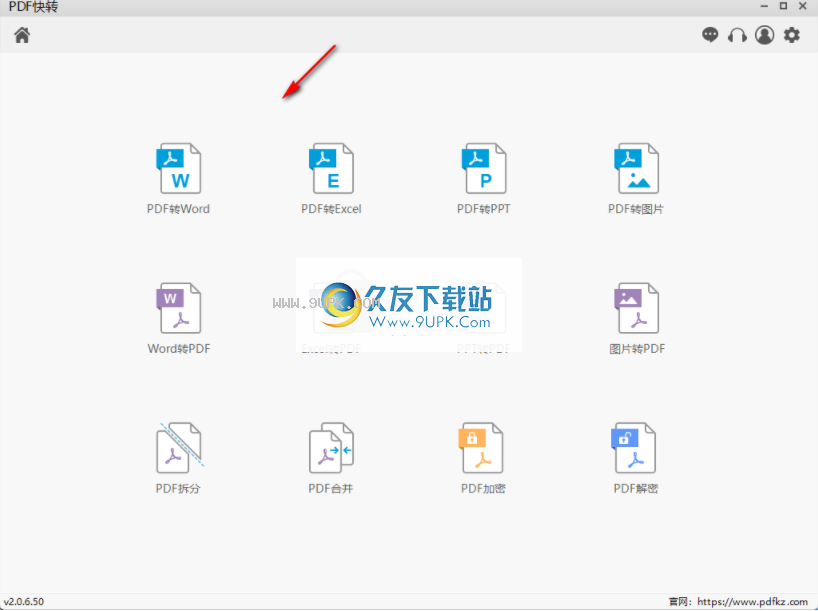
Task: Click the version number v2.0.6.50
Action: tap(24, 602)
